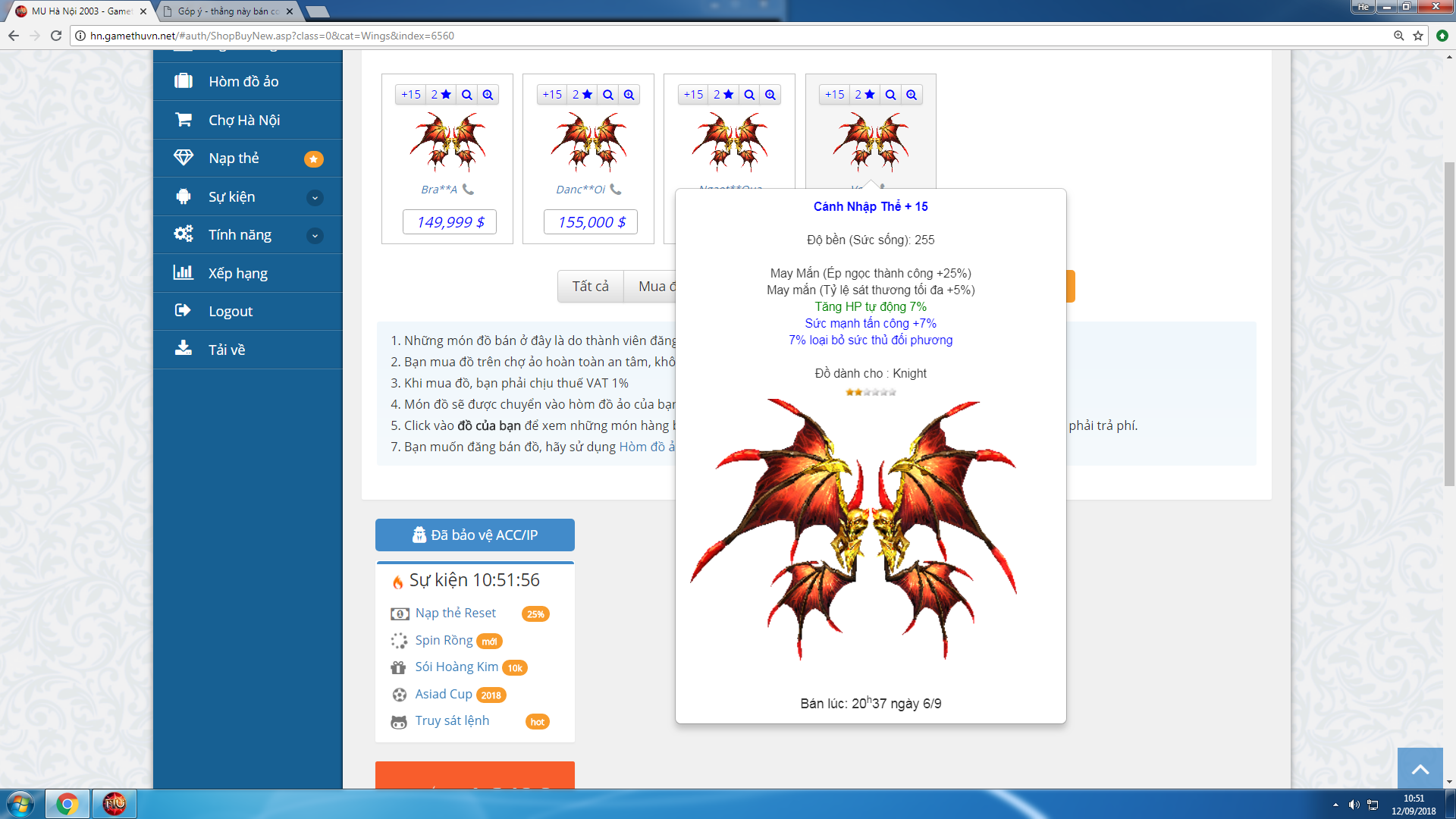Click scroll-to-top arrow button
Screen dimensions: 1456x819
[1420, 769]
